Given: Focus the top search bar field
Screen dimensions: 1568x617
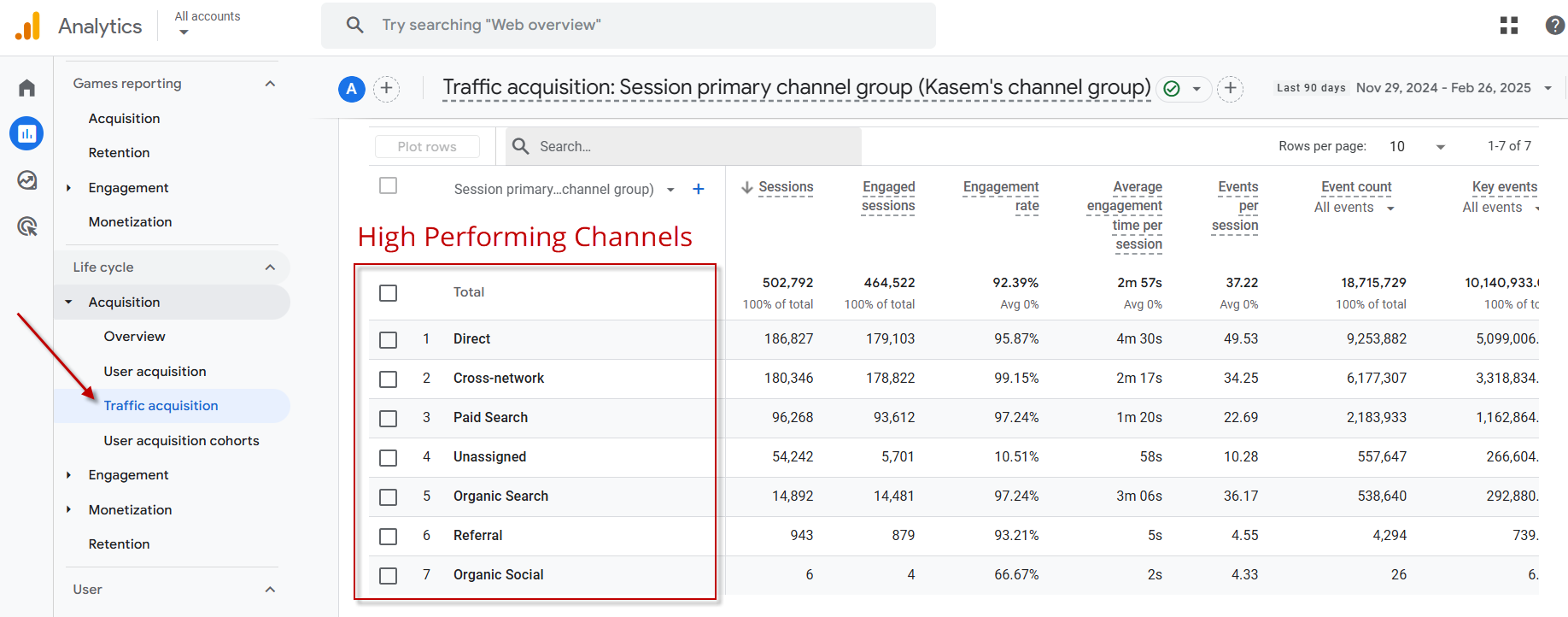Looking at the screenshot, I should point(629,25).
